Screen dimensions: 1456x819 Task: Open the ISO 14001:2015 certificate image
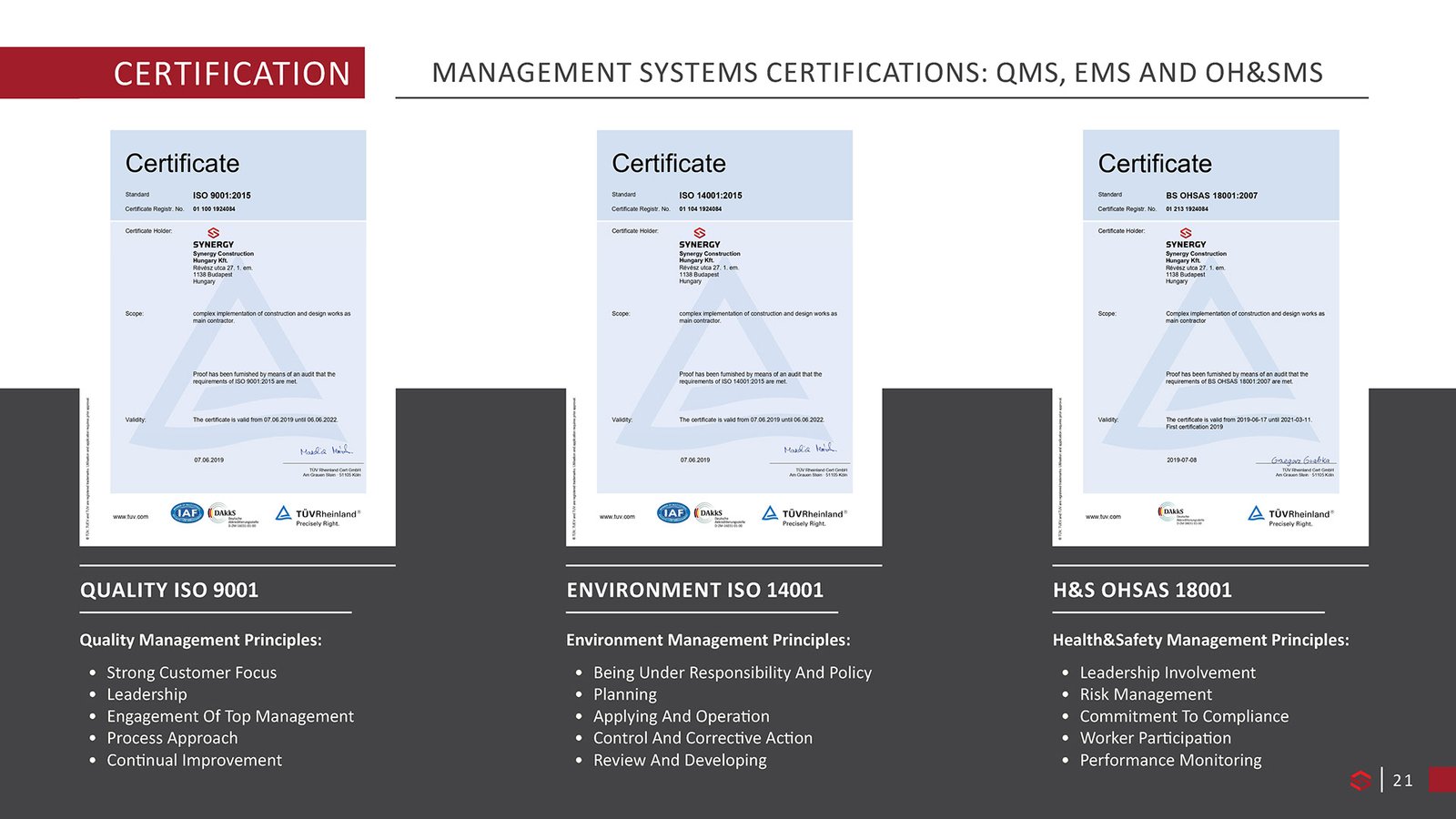724,337
